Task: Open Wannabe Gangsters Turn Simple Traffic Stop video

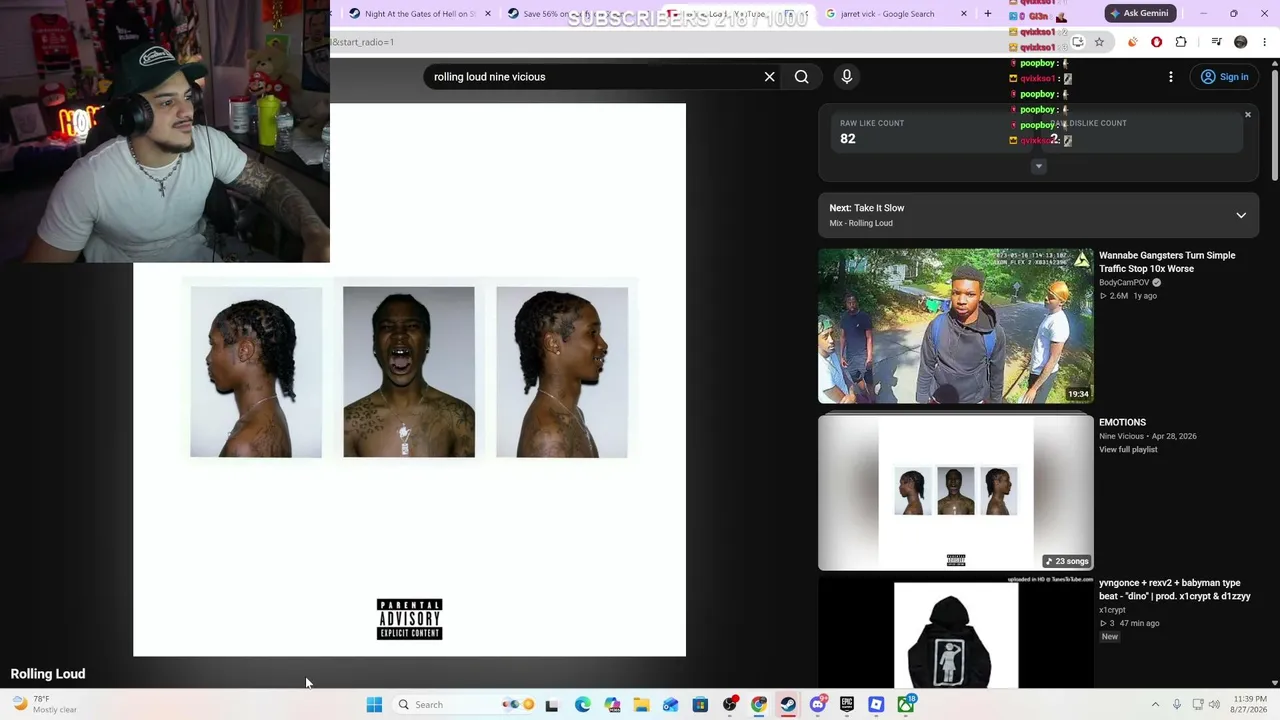Action: (x=1167, y=262)
